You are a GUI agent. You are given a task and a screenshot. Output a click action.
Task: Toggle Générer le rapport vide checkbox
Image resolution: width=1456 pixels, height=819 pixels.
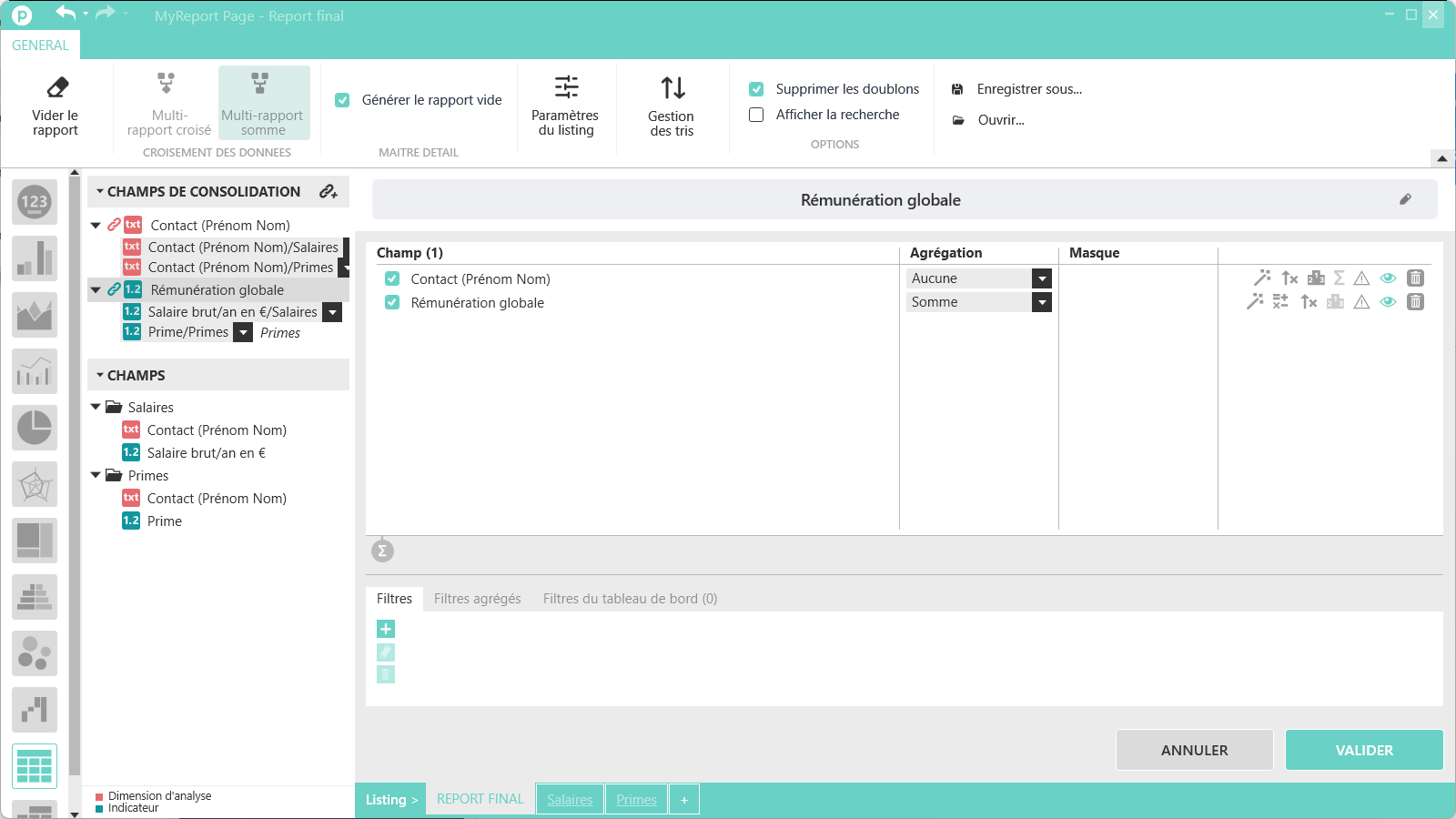342,100
